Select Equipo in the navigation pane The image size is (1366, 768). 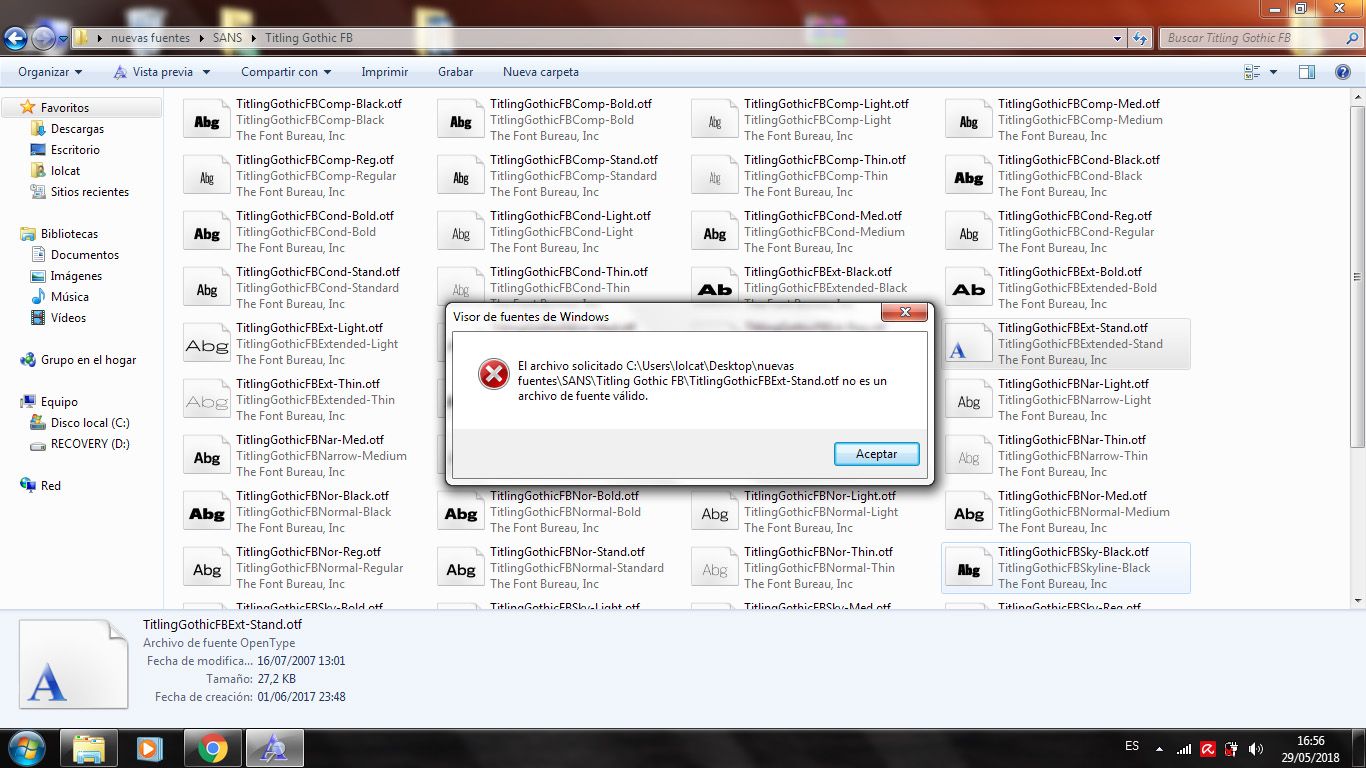[x=59, y=402]
